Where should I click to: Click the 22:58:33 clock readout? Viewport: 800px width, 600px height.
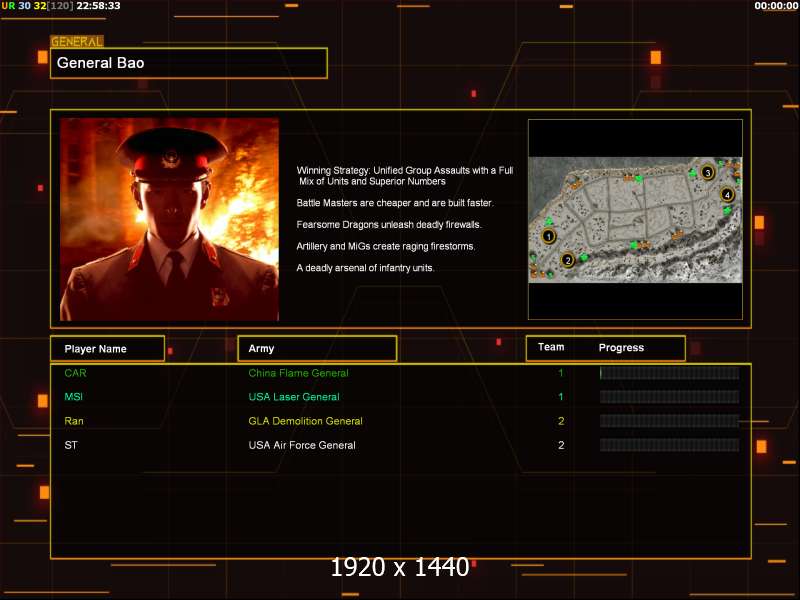98,6
